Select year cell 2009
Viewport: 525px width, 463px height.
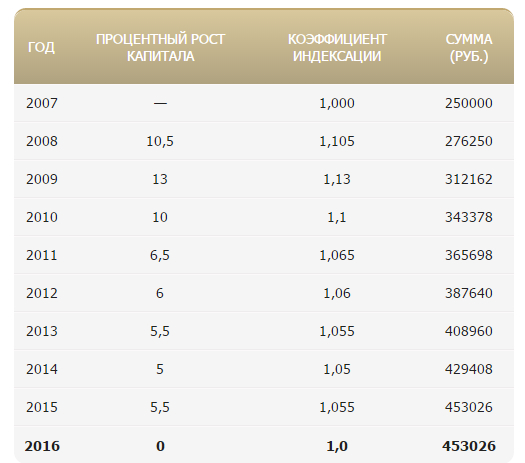[x=42, y=179]
